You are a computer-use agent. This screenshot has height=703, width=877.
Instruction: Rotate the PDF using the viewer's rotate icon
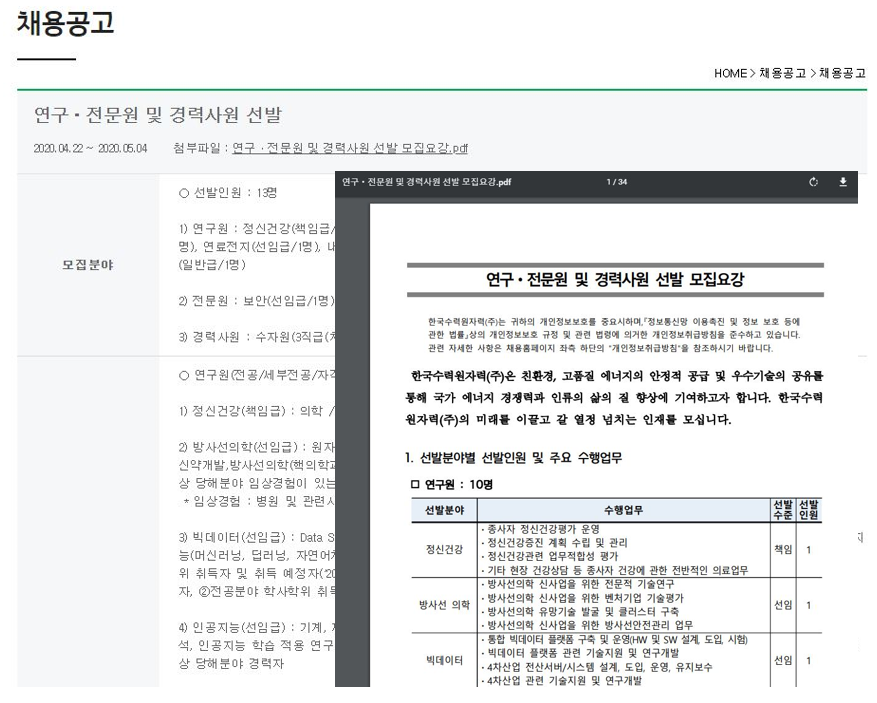coord(813,182)
